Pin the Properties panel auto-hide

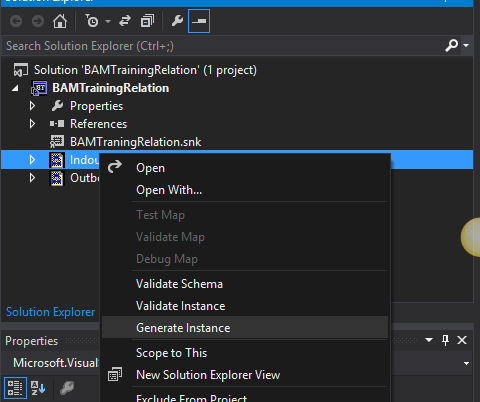(445, 340)
